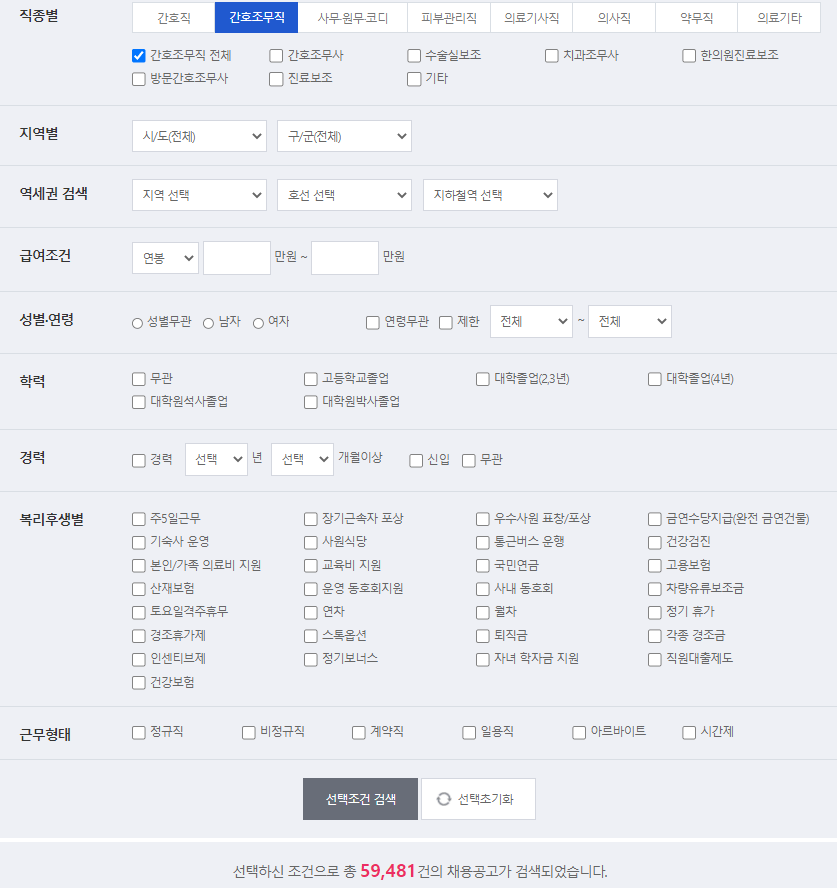Enable 대학졸업(4년) education filter

click(x=652, y=379)
